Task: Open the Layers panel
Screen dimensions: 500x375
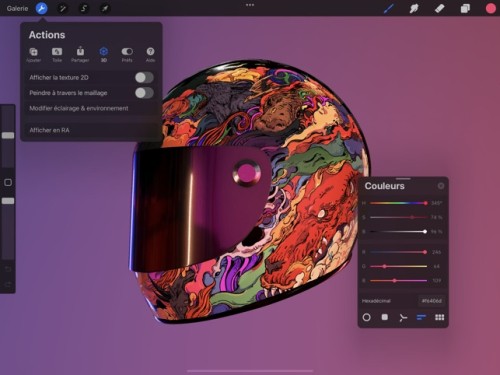Action: (465, 8)
